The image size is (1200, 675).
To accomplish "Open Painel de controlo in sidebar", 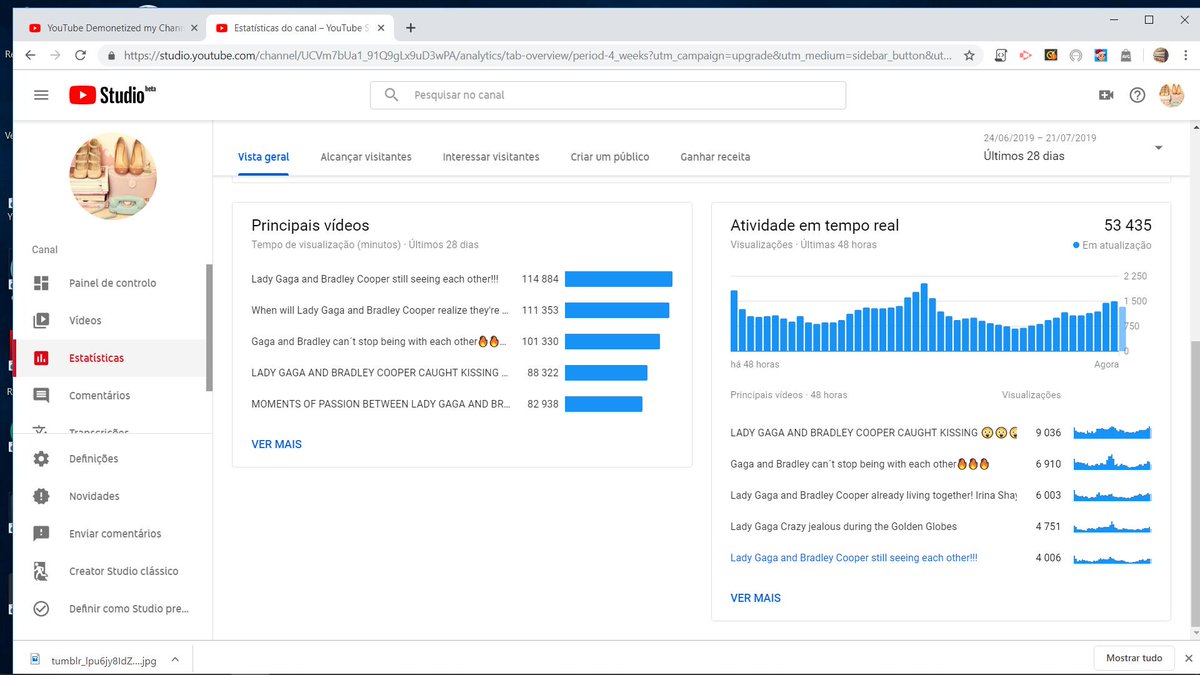I will (112, 283).
